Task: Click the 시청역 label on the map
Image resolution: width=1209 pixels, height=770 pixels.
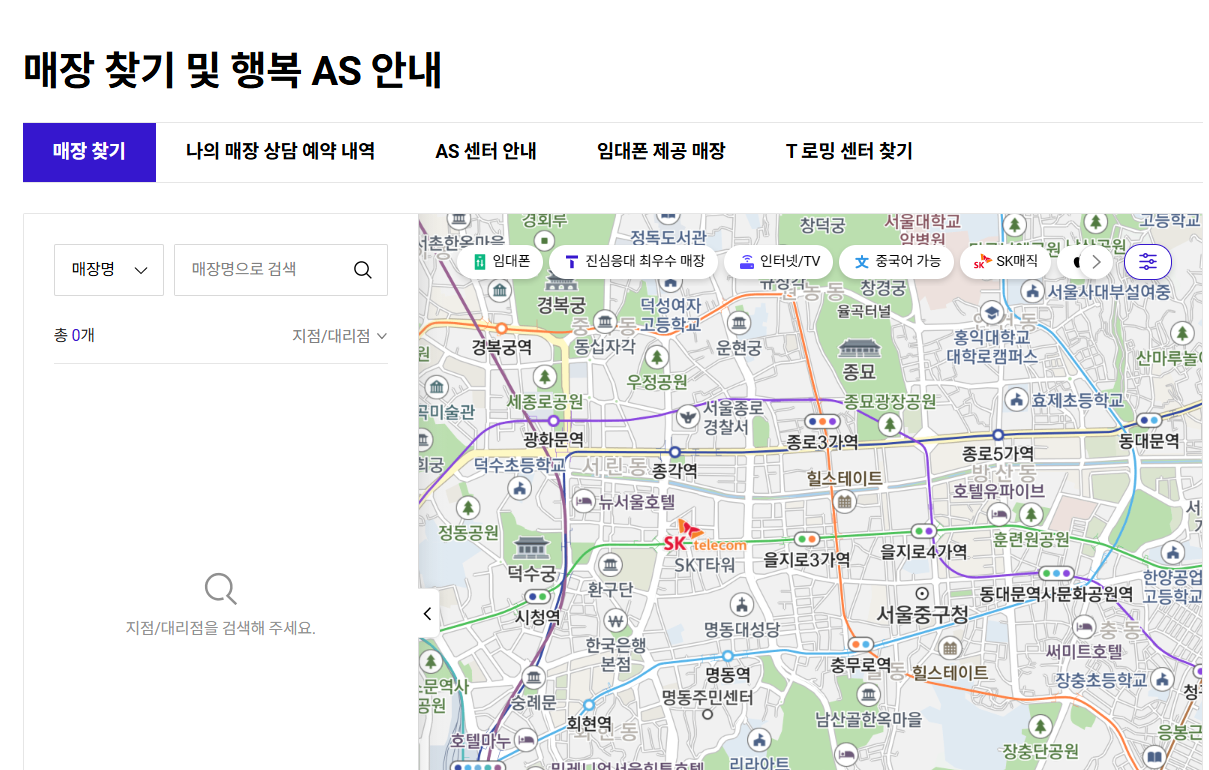Action: (x=537, y=617)
